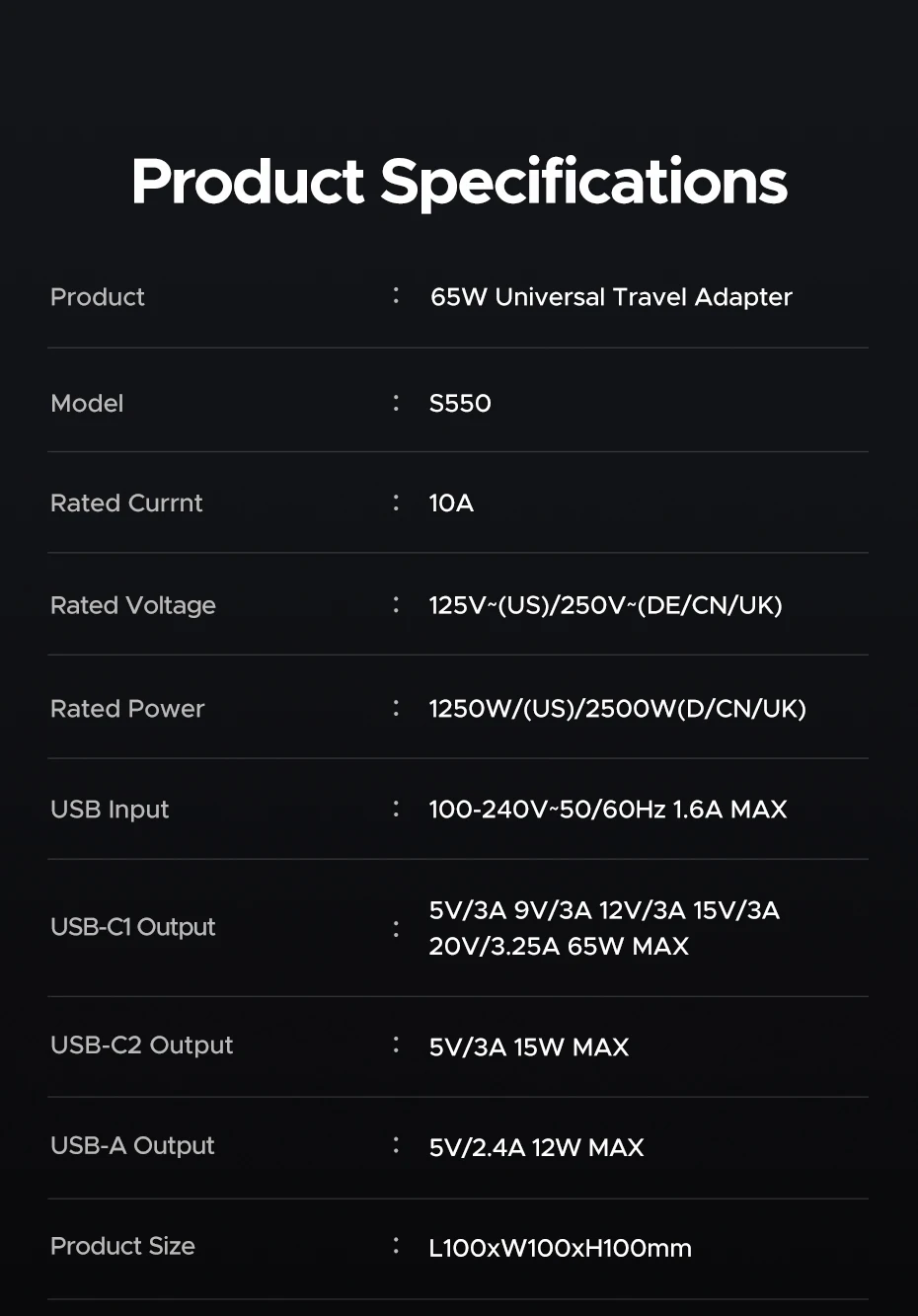The height and width of the screenshot is (1316, 918).
Task: Click the "Product Specifications" heading
Action: click(459, 182)
